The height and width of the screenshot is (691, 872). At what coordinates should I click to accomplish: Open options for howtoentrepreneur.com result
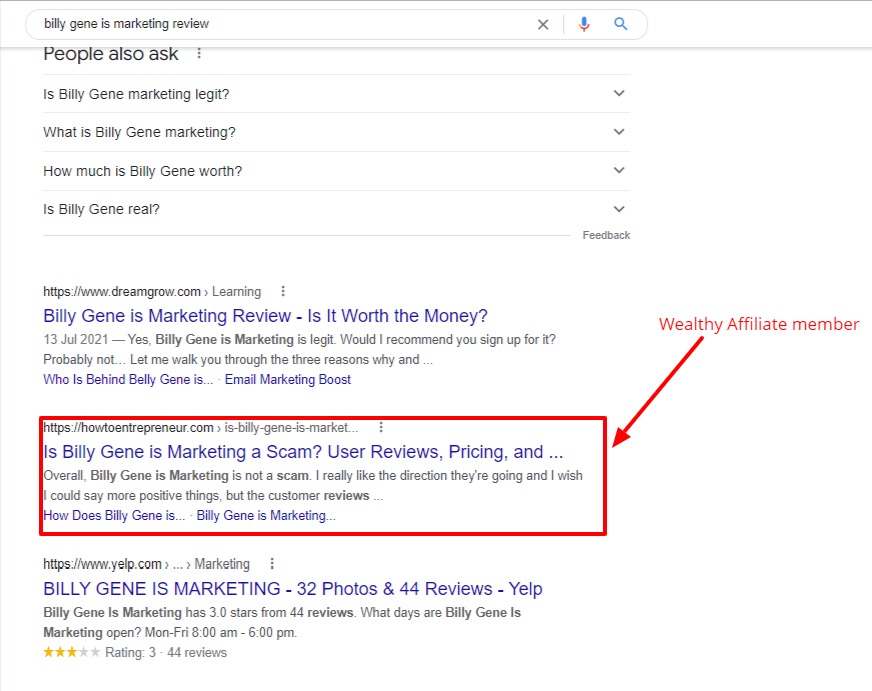(x=381, y=427)
